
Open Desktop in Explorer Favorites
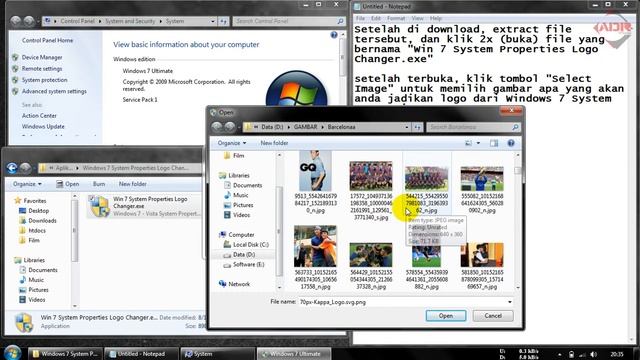[x=34, y=211]
